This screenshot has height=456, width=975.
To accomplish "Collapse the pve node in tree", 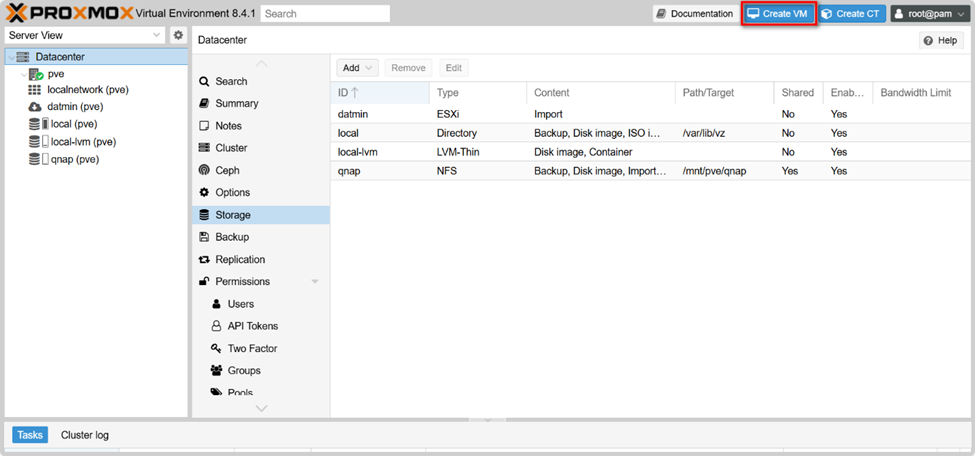I will click(24, 74).
